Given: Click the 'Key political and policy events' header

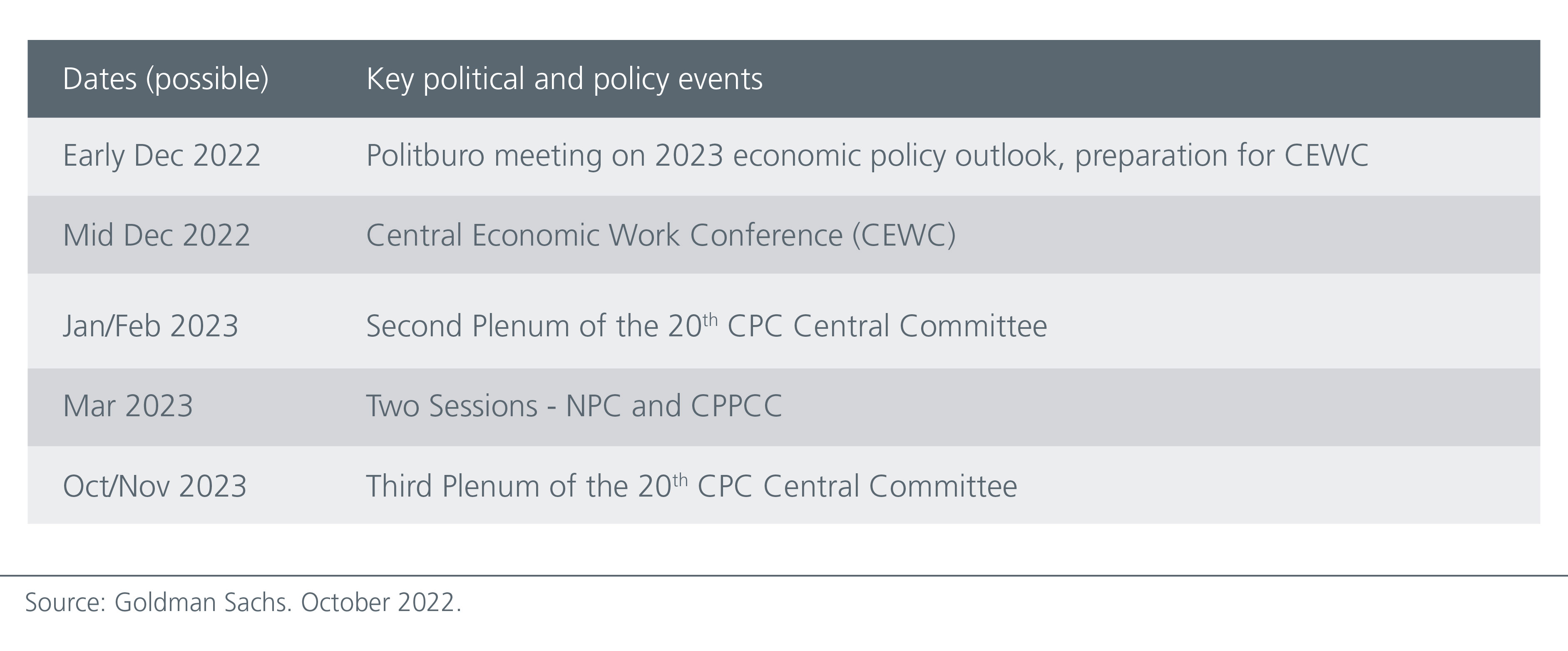Looking at the screenshot, I should (x=564, y=80).
